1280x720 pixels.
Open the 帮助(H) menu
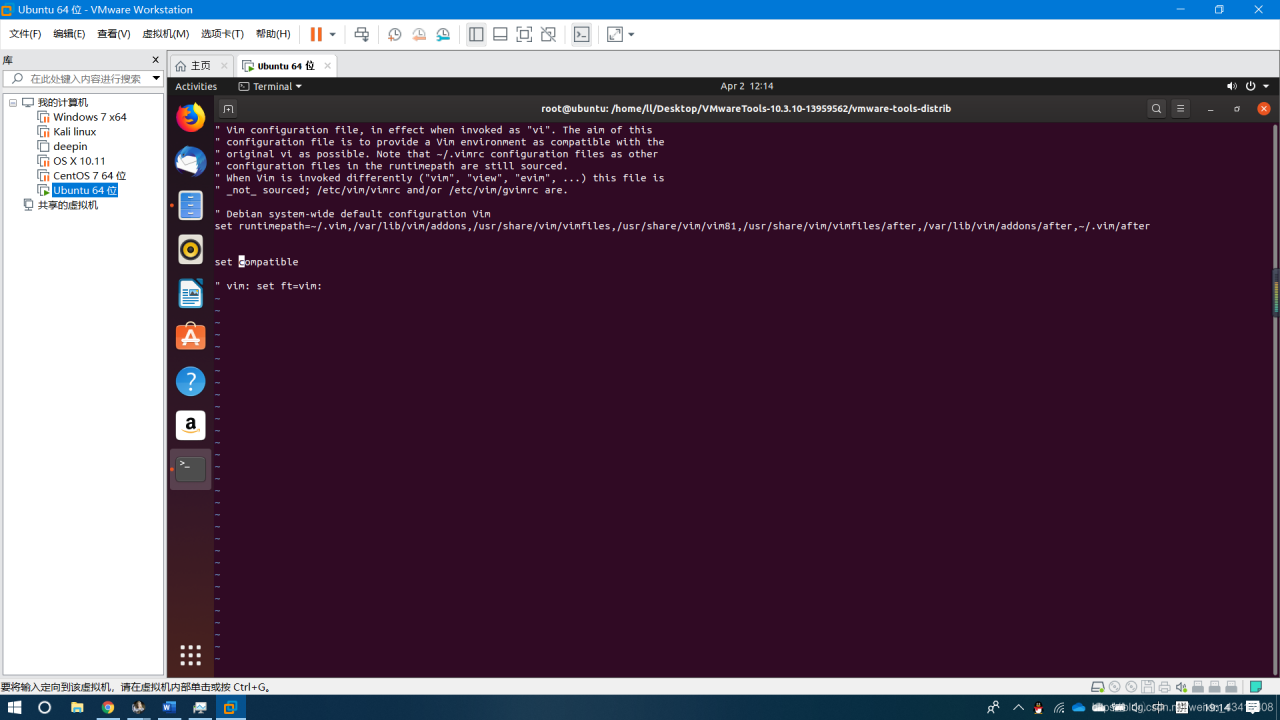[272, 34]
